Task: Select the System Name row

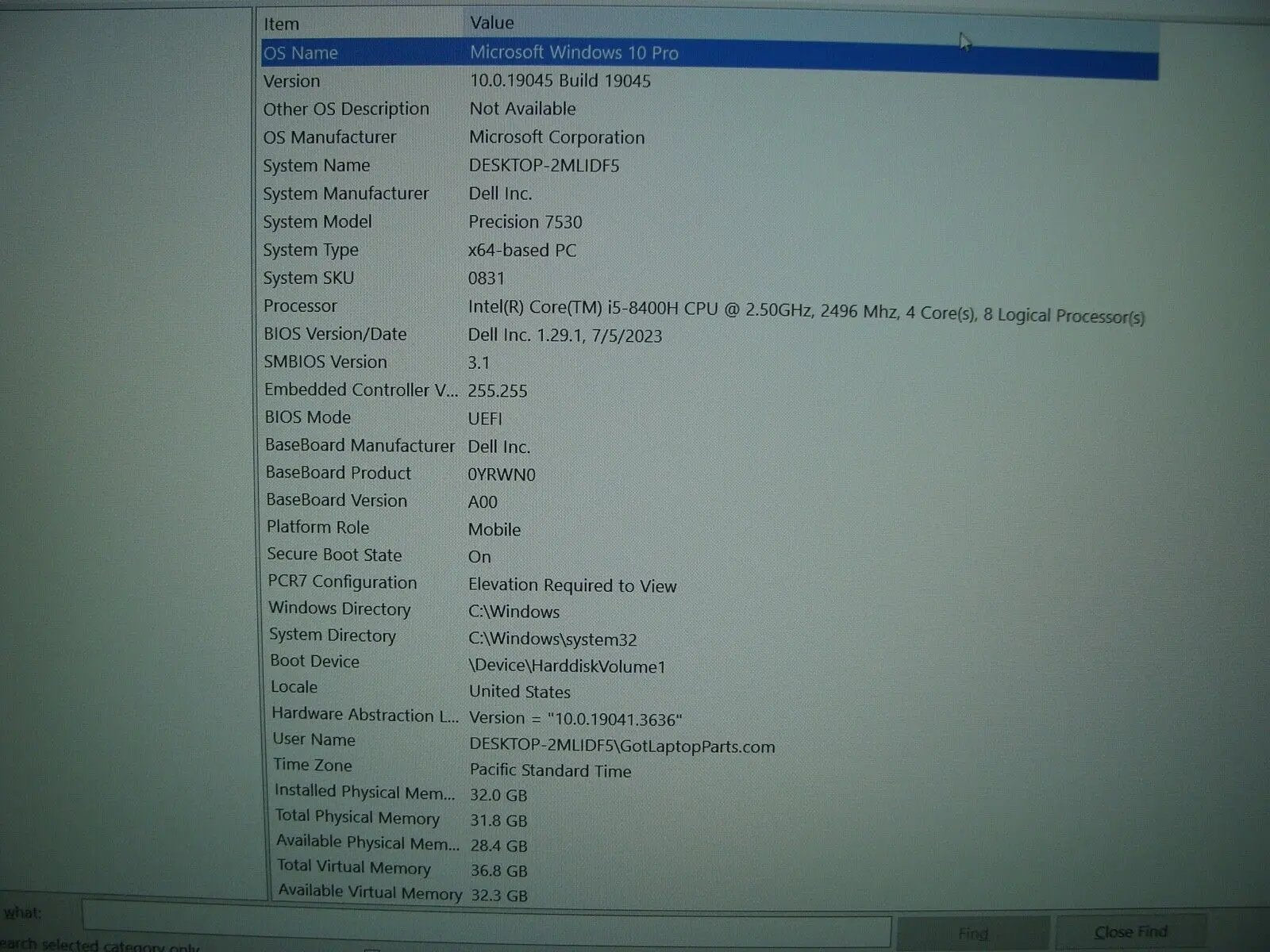Action: point(710,166)
